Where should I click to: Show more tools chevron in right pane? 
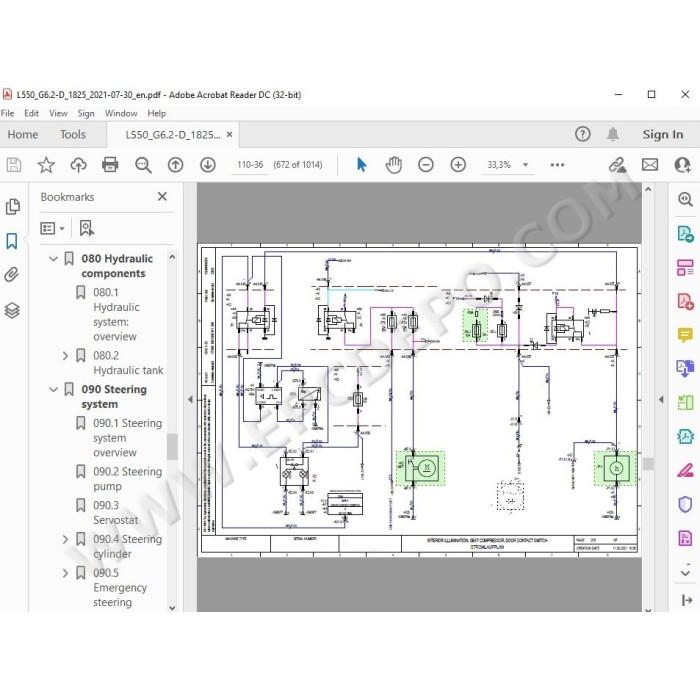[x=685, y=573]
